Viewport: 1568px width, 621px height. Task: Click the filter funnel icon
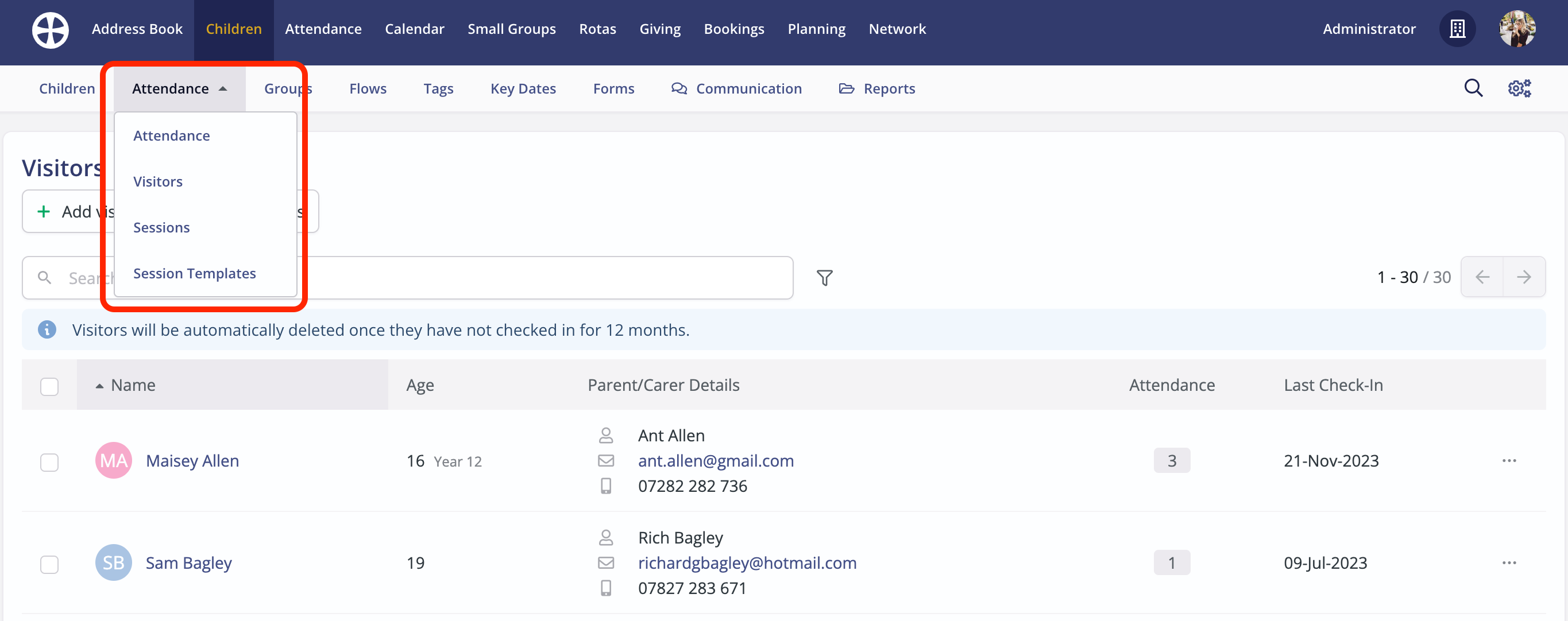(x=824, y=278)
